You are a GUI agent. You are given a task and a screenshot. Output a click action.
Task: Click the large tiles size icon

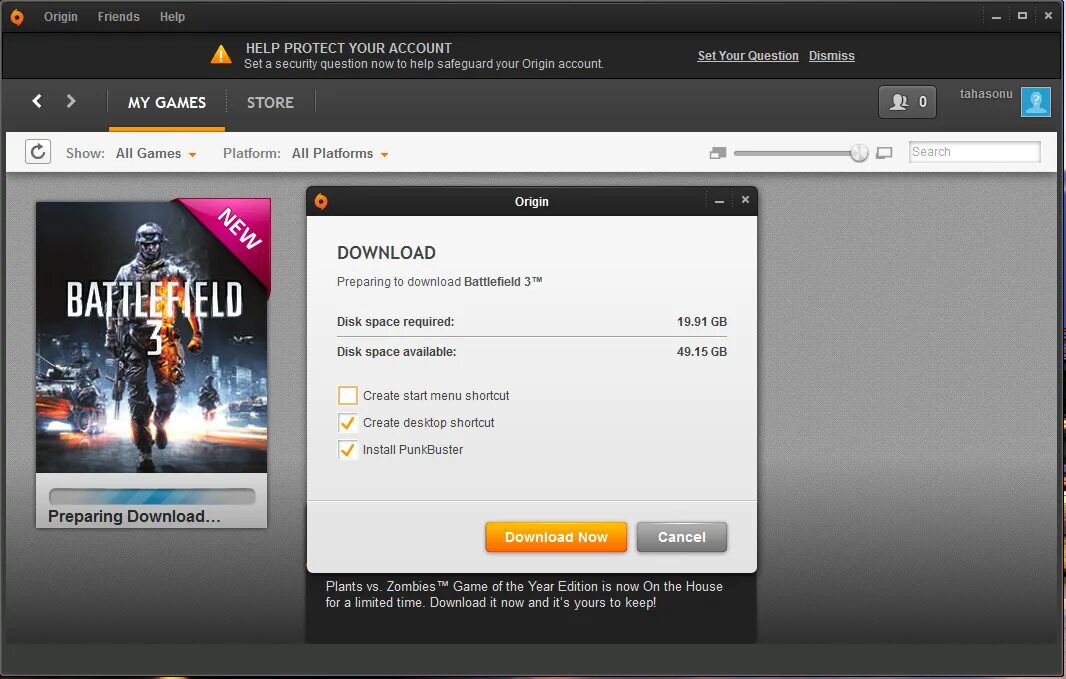pos(884,153)
